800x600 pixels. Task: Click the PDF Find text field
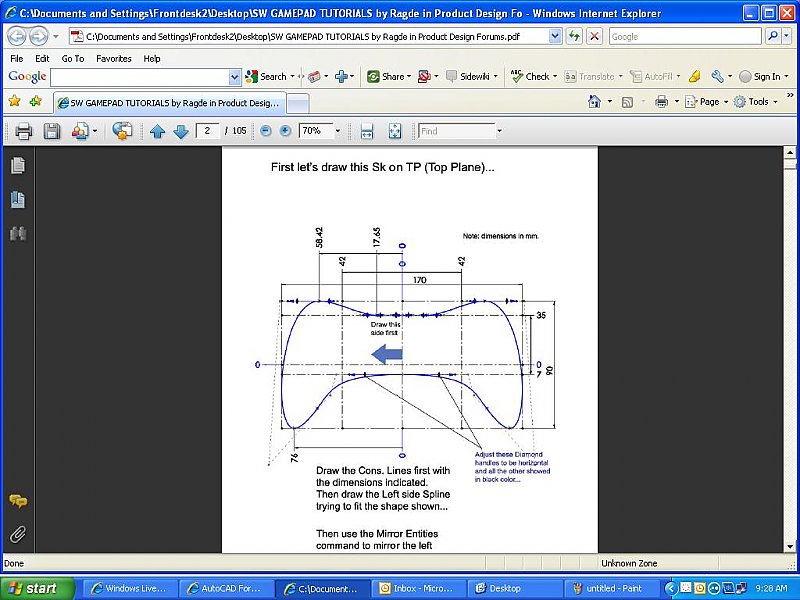pos(457,131)
